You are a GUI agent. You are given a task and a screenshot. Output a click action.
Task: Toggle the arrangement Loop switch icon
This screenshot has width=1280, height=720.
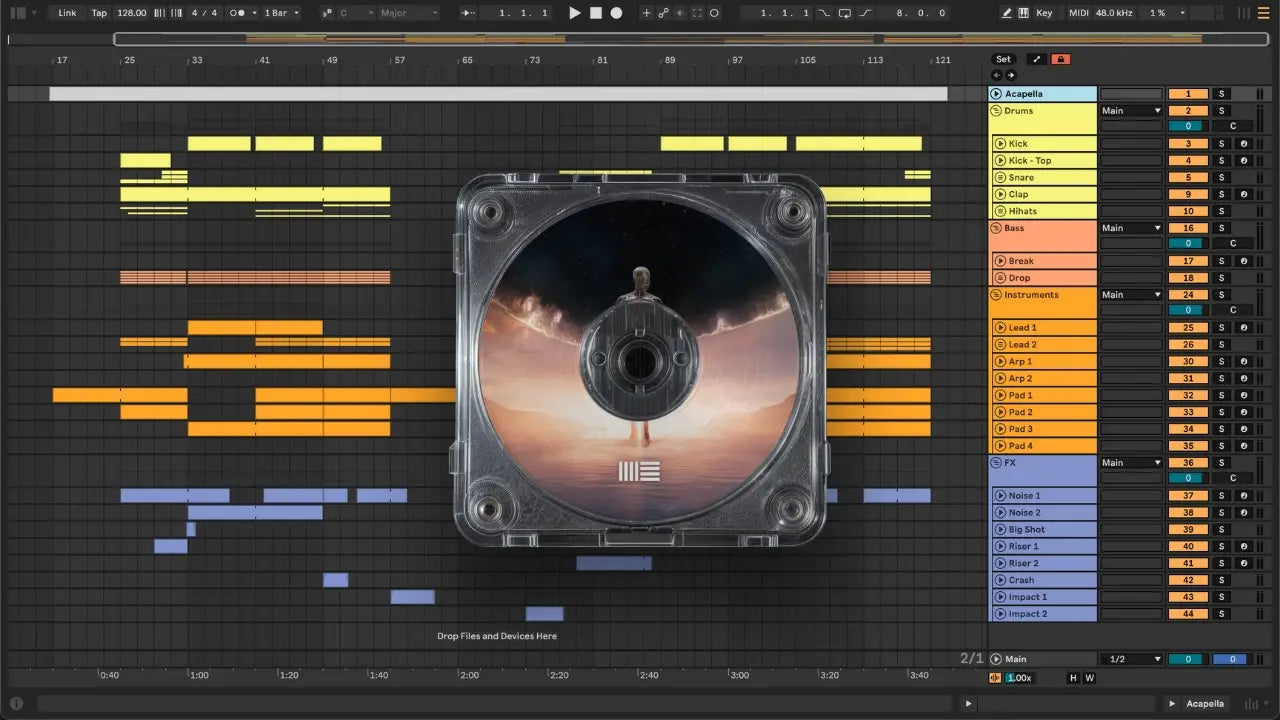[845, 13]
